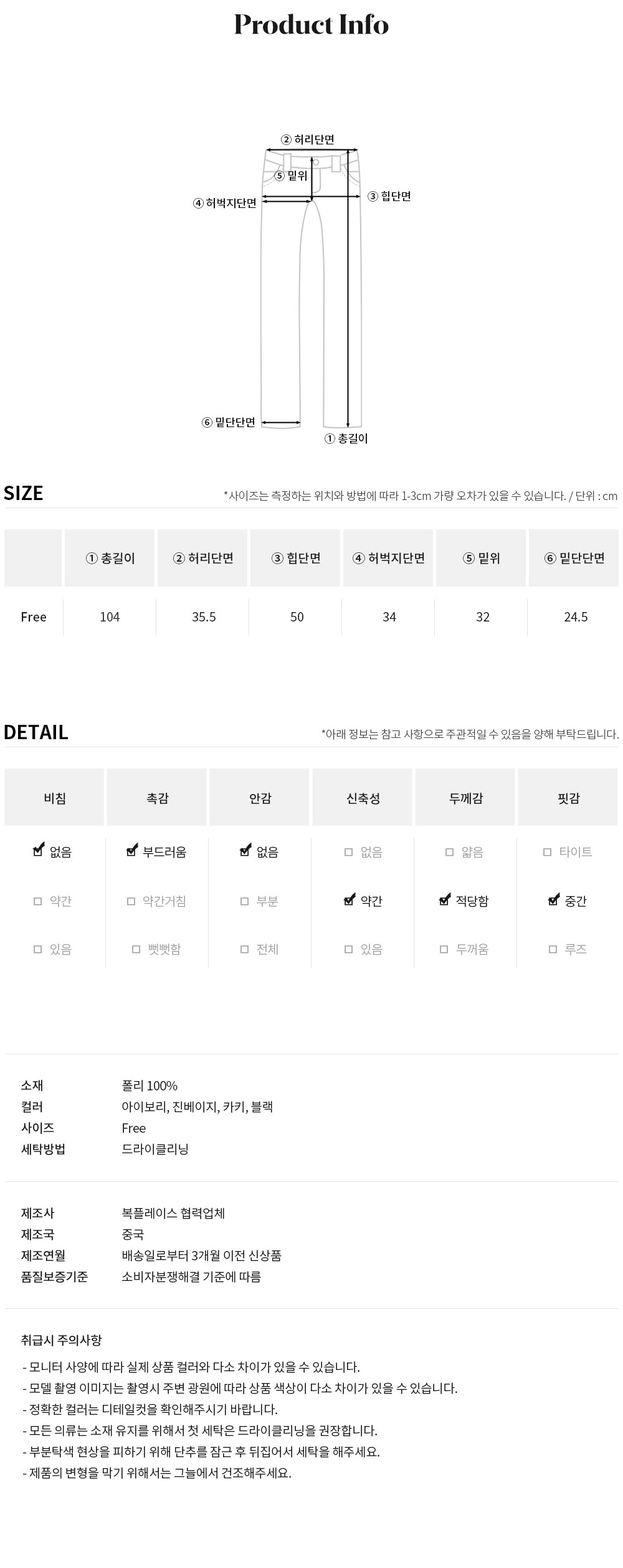Toggle the 부드러움 checkbox under 촉감
623x1568 pixels.
131,851
